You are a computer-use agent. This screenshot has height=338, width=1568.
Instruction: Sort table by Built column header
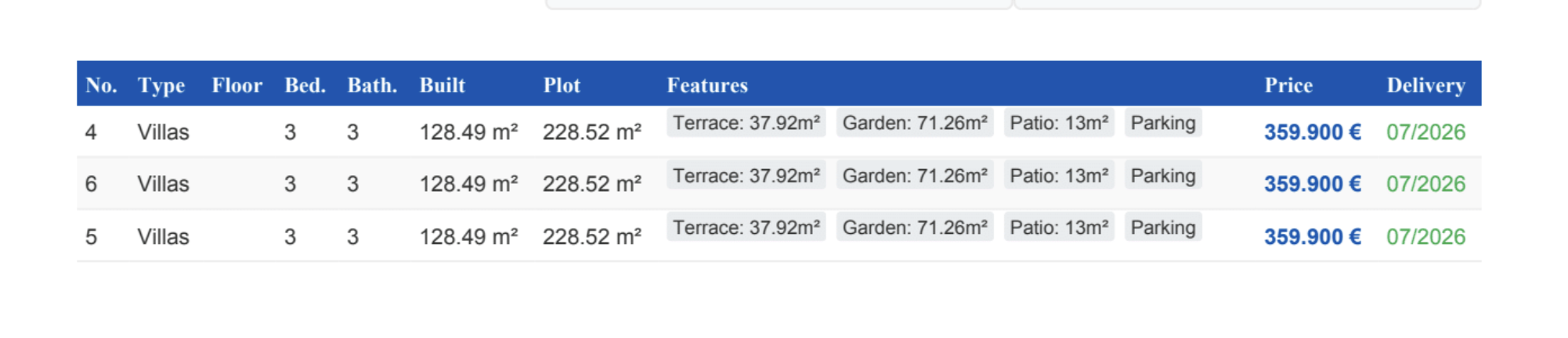pos(443,85)
